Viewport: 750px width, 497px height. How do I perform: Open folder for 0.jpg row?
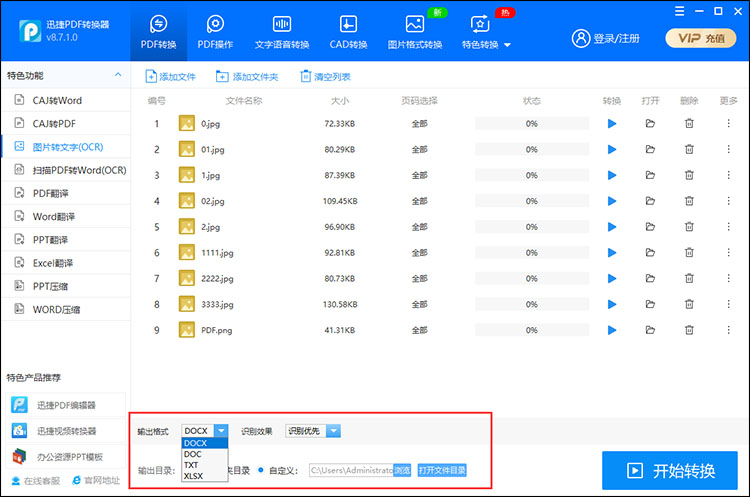[650, 124]
